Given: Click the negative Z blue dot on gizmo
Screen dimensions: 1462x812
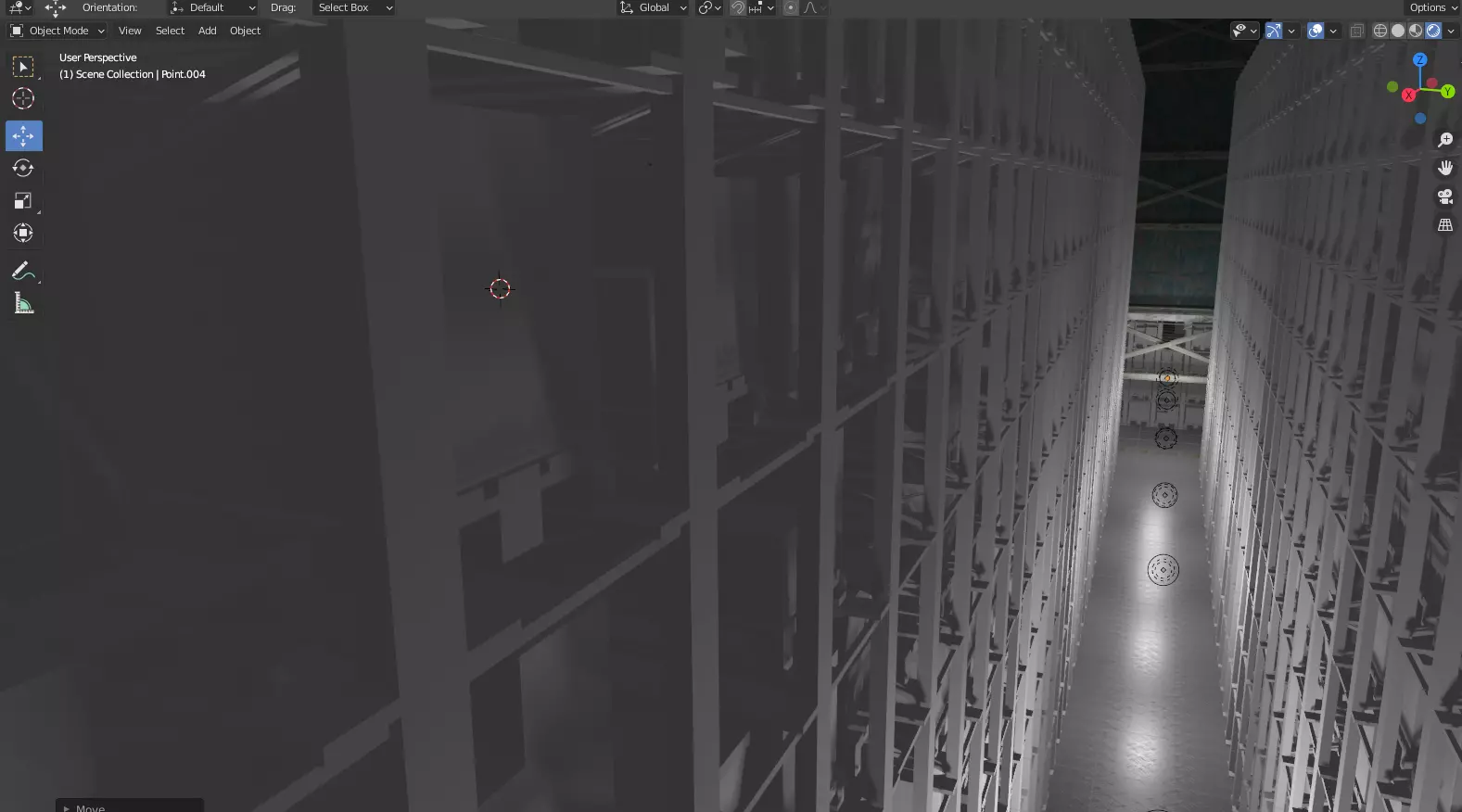Looking at the screenshot, I should click(1420, 119).
